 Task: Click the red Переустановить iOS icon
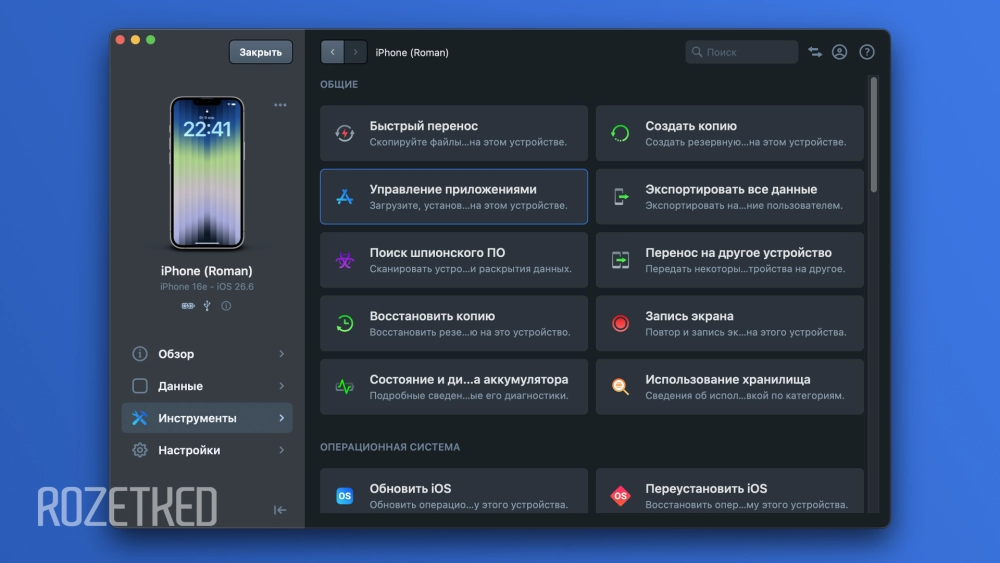tap(620, 495)
